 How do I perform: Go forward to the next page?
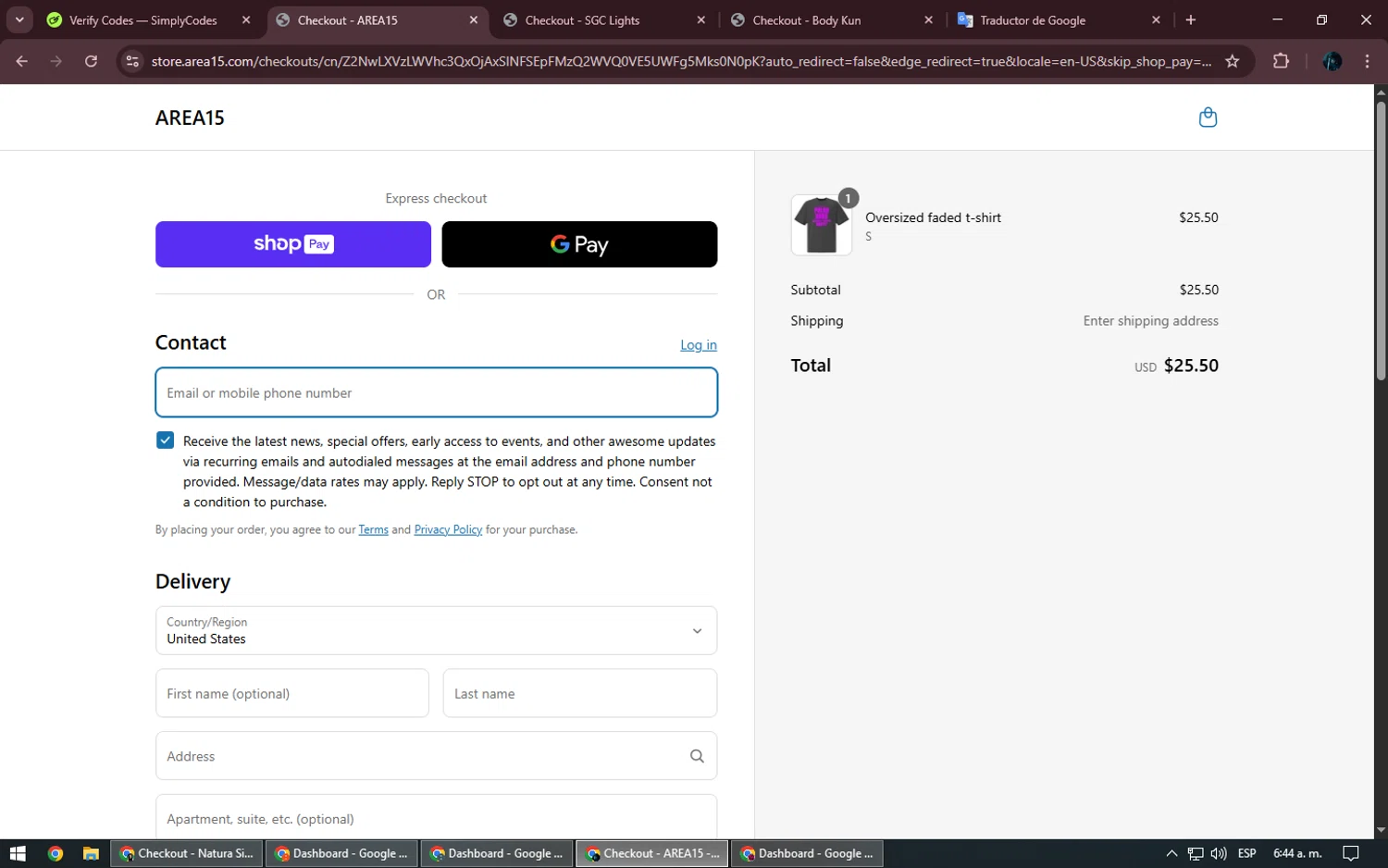point(56,61)
